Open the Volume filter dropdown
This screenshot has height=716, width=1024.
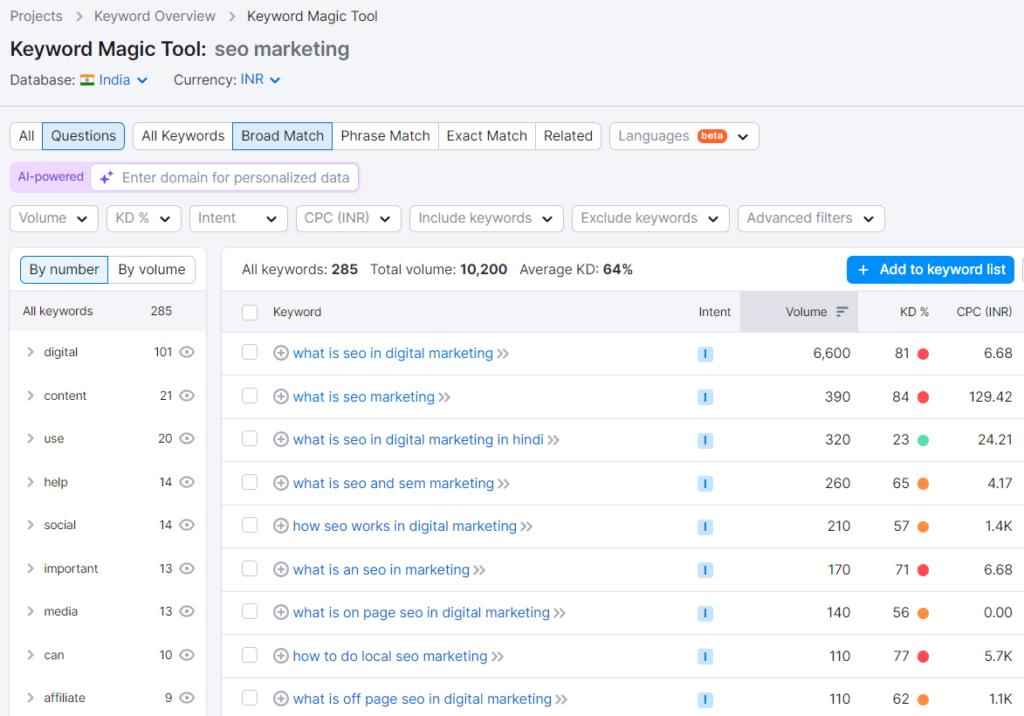[54, 218]
